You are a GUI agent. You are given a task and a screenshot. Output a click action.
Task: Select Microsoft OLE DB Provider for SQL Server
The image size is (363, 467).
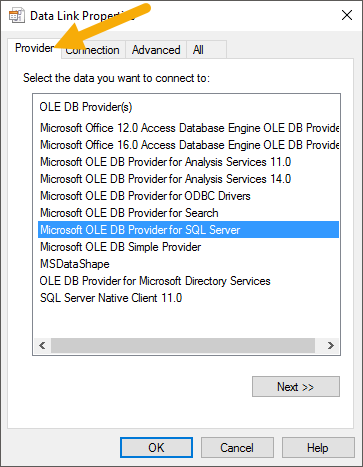pyautogui.click(x=188, y=230)
